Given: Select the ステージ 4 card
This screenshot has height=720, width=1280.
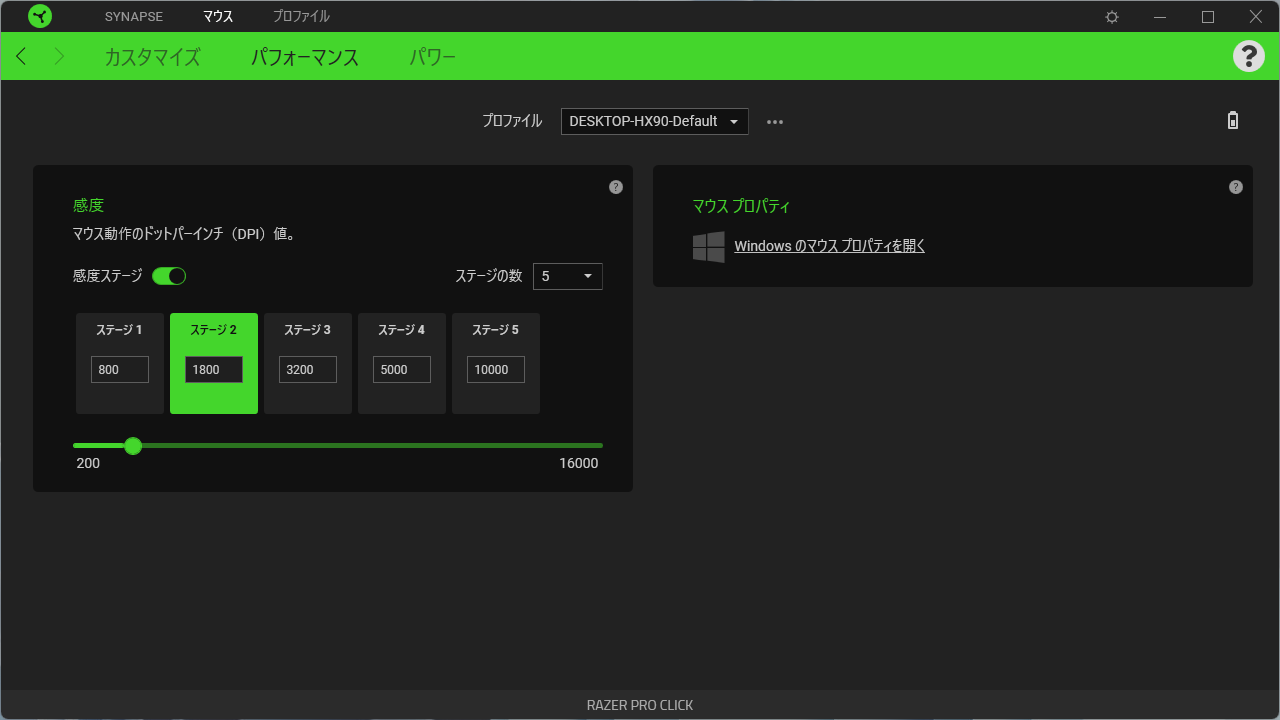Looking at the screenshot, I should point(402,363).
